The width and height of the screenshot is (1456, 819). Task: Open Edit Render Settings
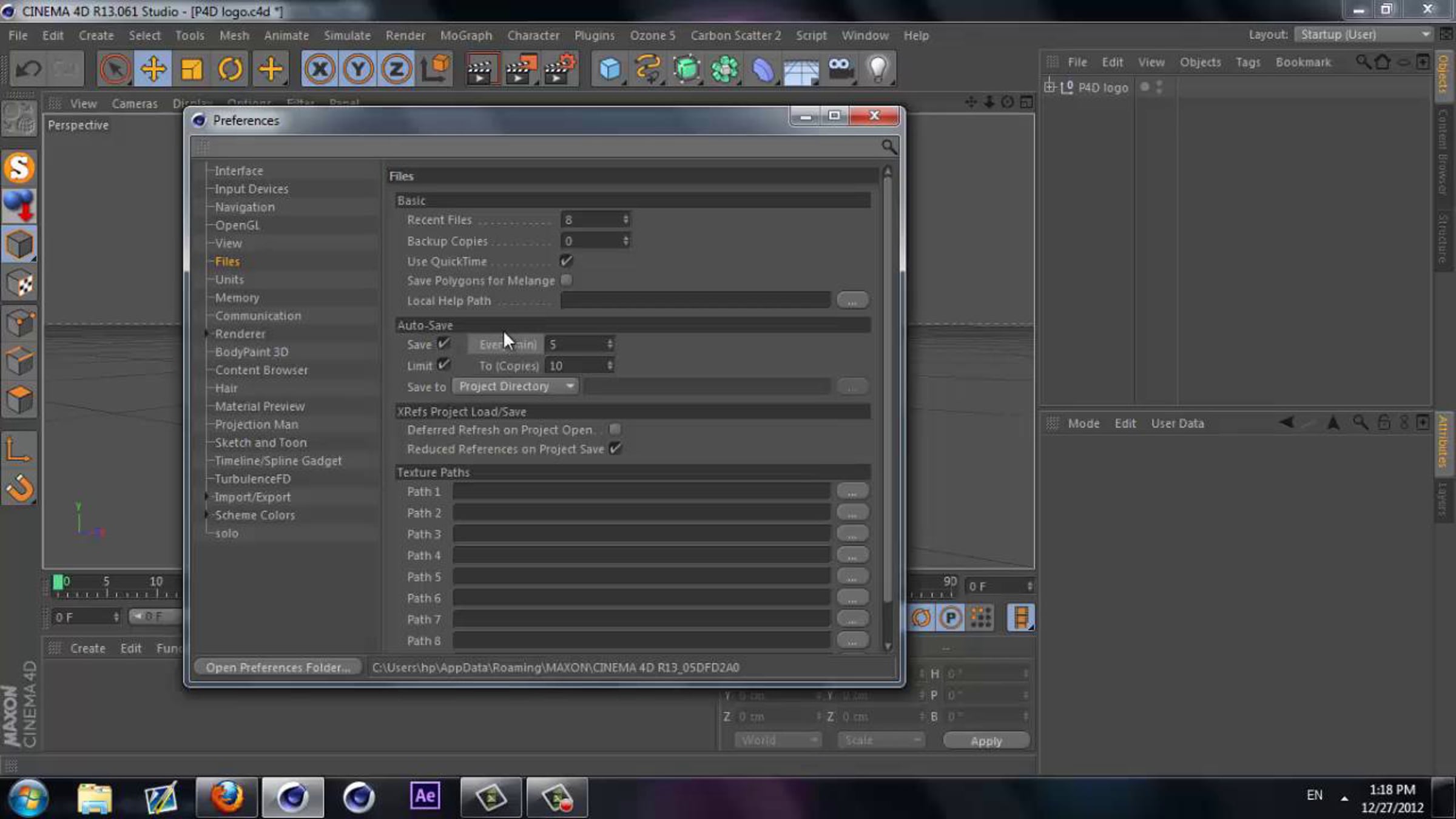[559, 69]
